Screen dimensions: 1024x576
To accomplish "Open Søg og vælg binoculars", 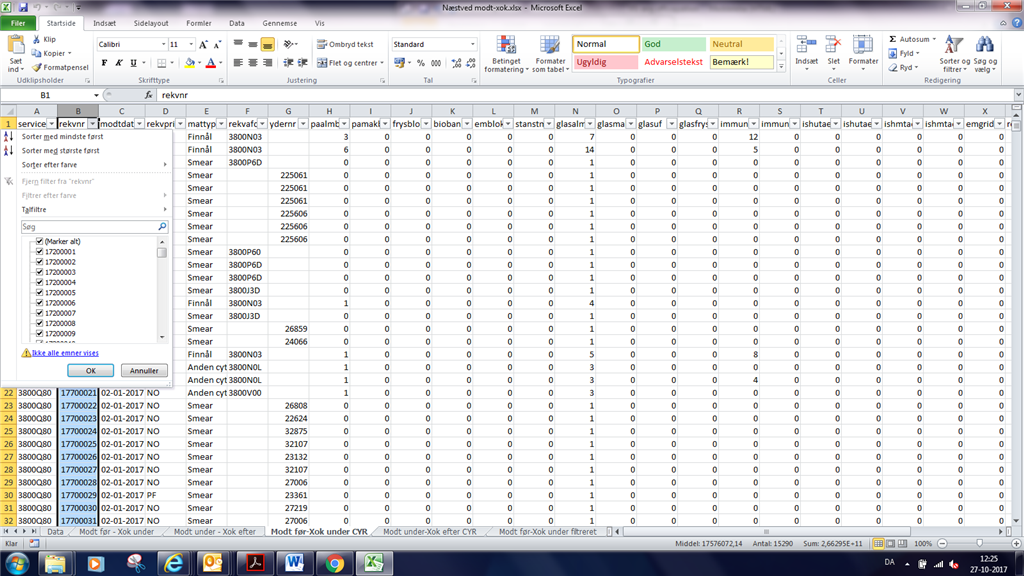I will pyautogui.click(x=984, y=54).
